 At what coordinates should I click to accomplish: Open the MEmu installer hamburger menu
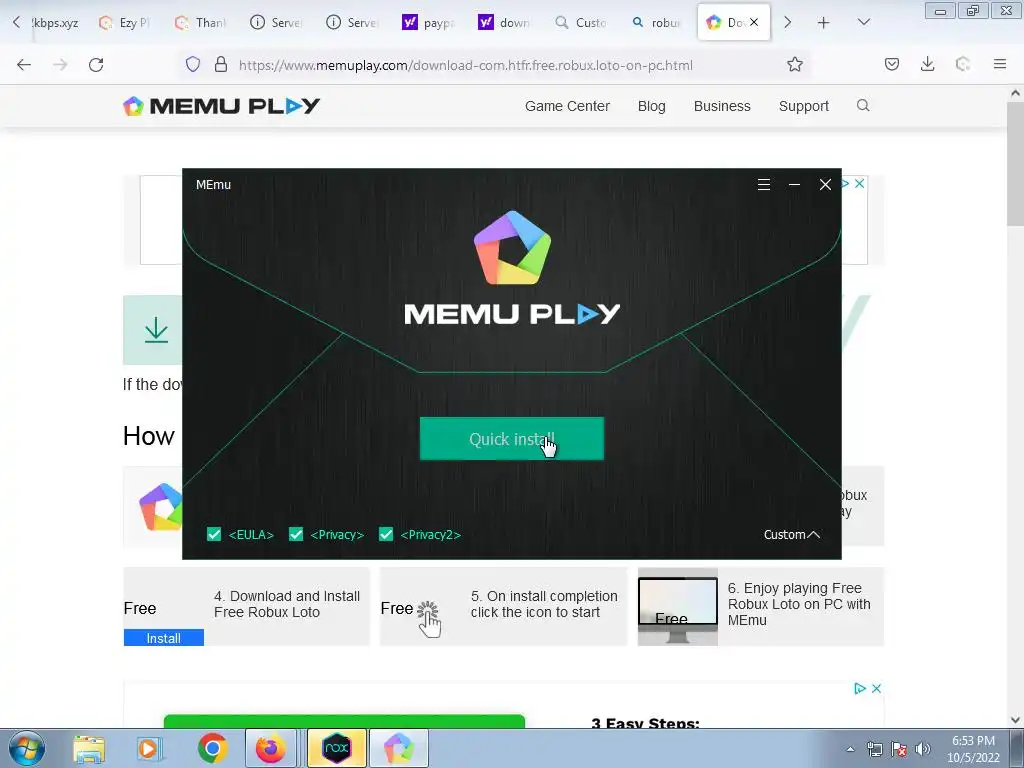[x=763, y=185]
